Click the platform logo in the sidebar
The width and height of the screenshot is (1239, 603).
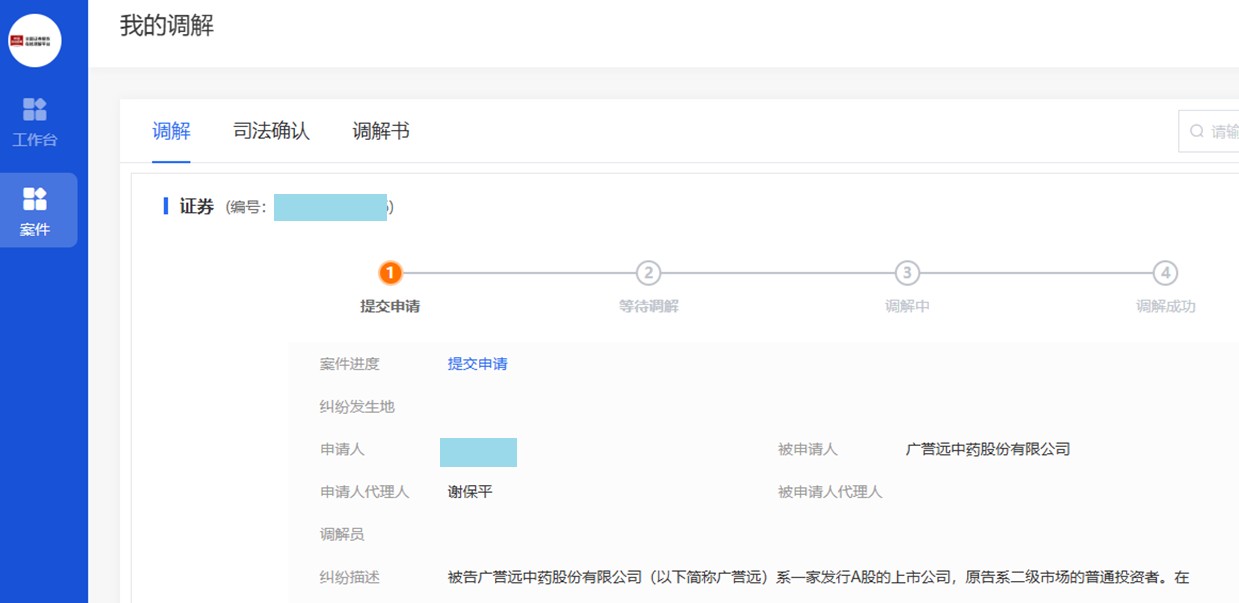35,41
